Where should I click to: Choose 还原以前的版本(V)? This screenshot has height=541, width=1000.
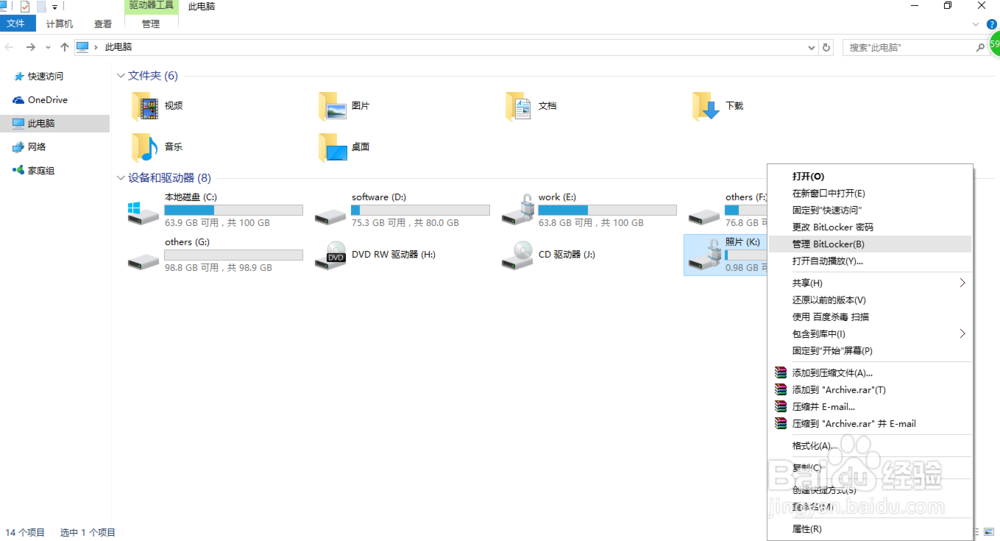870,300
